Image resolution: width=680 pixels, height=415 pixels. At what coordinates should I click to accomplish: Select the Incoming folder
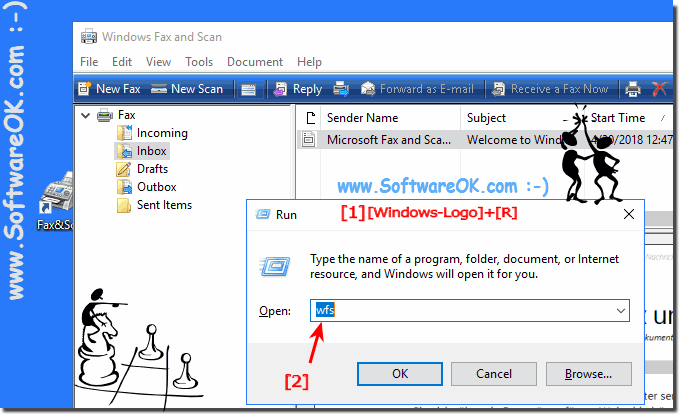(162, 133)
